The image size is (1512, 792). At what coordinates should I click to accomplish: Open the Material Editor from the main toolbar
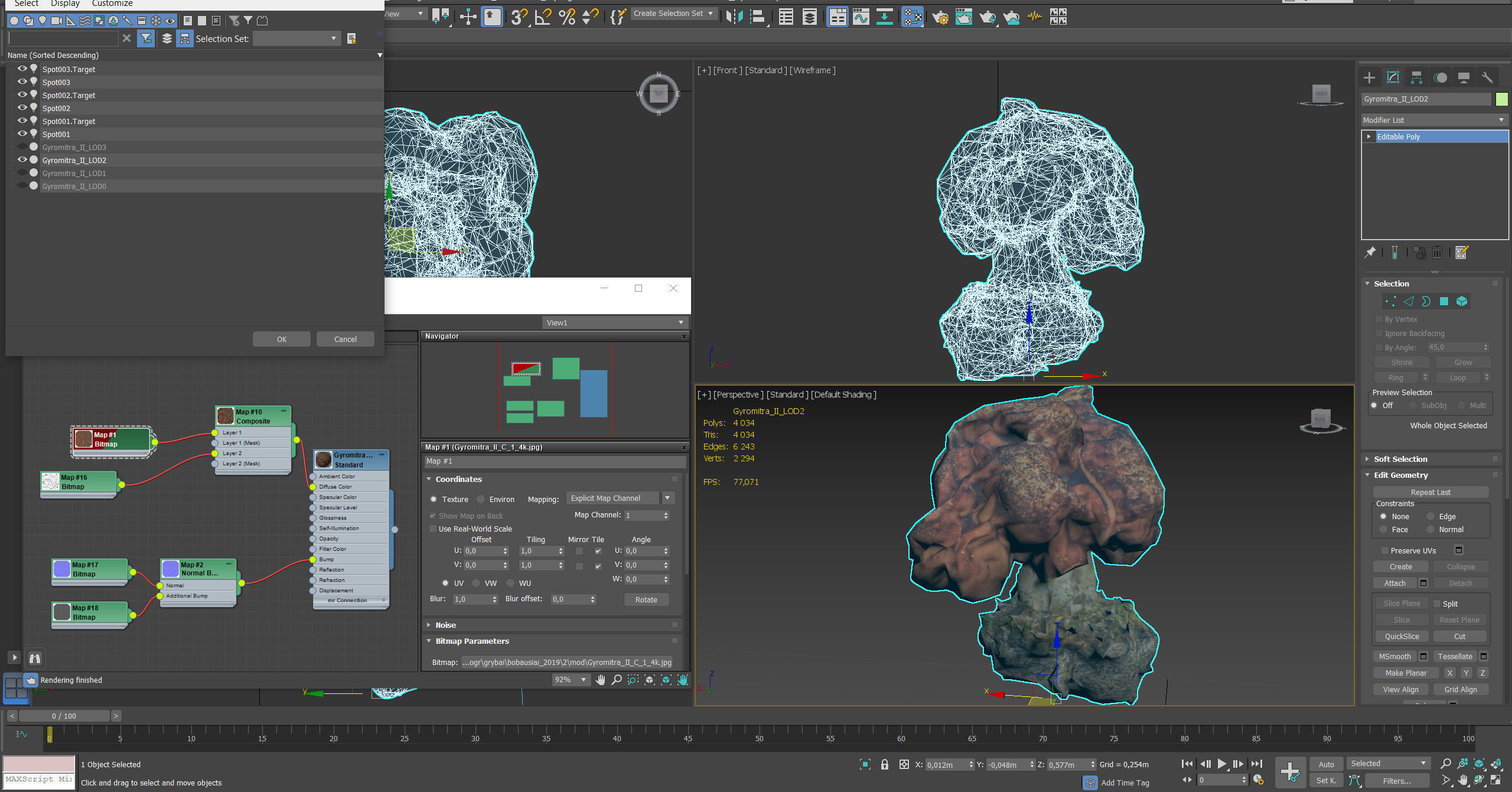coord(912,17)
